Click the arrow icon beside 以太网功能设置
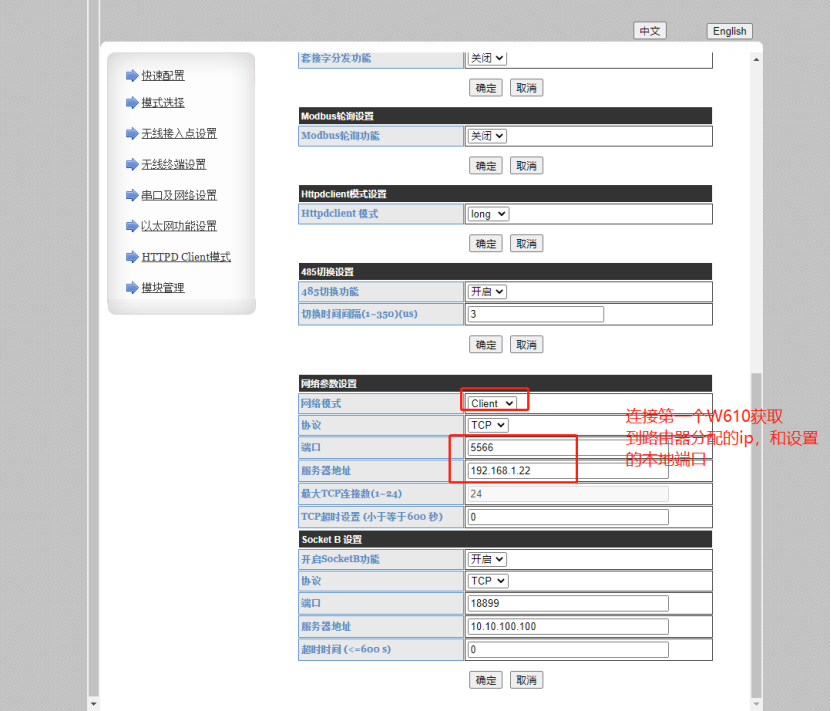The height and width of the screenshot is (711, 831). pos(132,227)
